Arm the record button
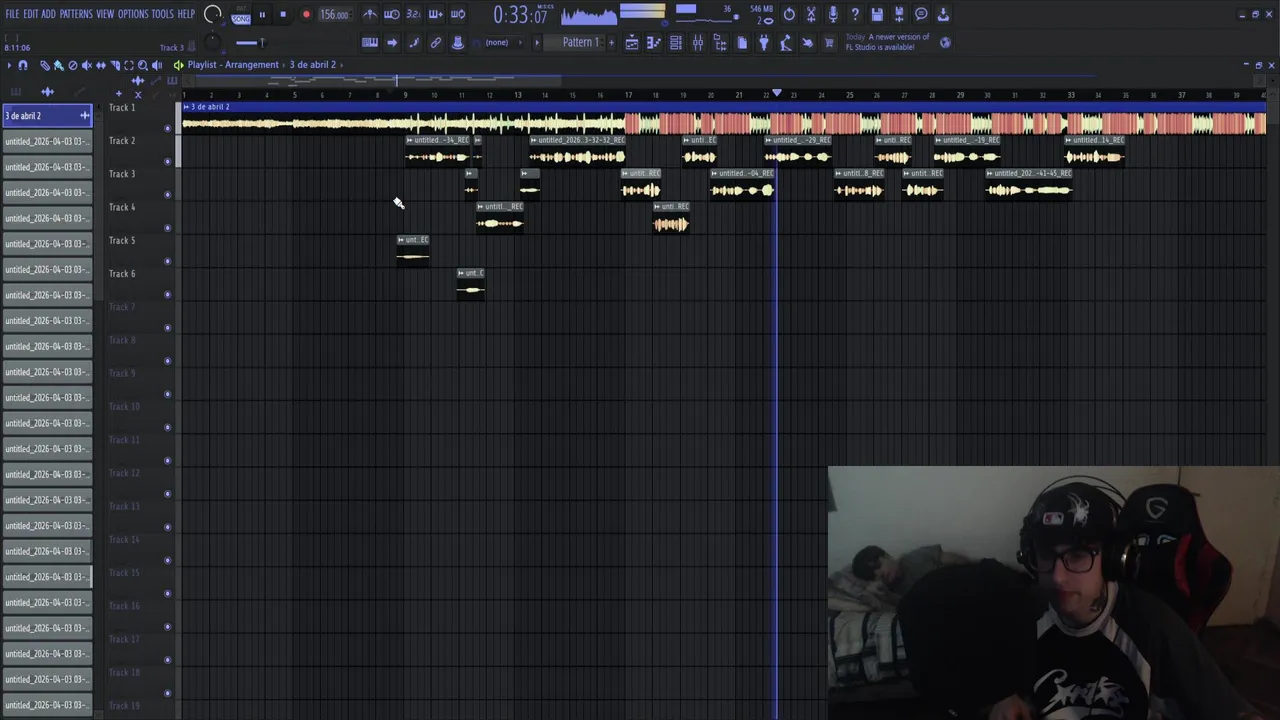1280x720 pixels. click(306, 15)
